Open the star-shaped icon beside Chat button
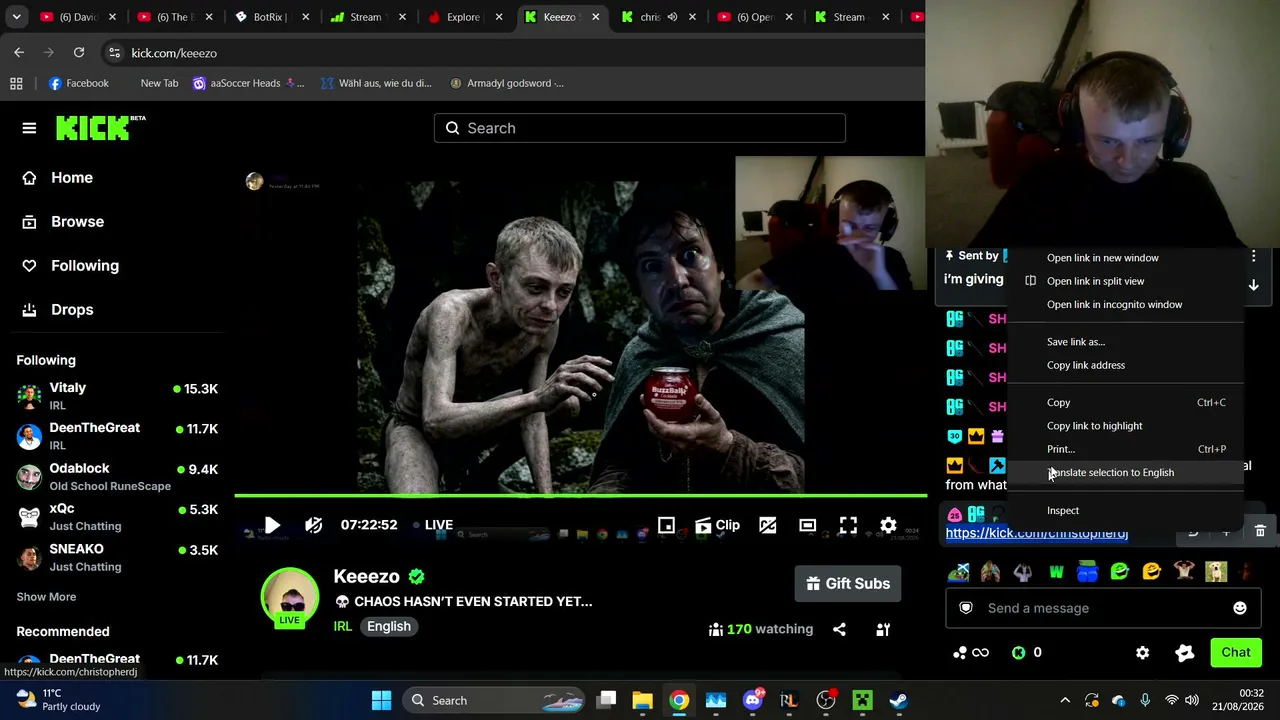Image resolution: width=1280 pixels, height=720 pixels. (x=1185, y=653)
